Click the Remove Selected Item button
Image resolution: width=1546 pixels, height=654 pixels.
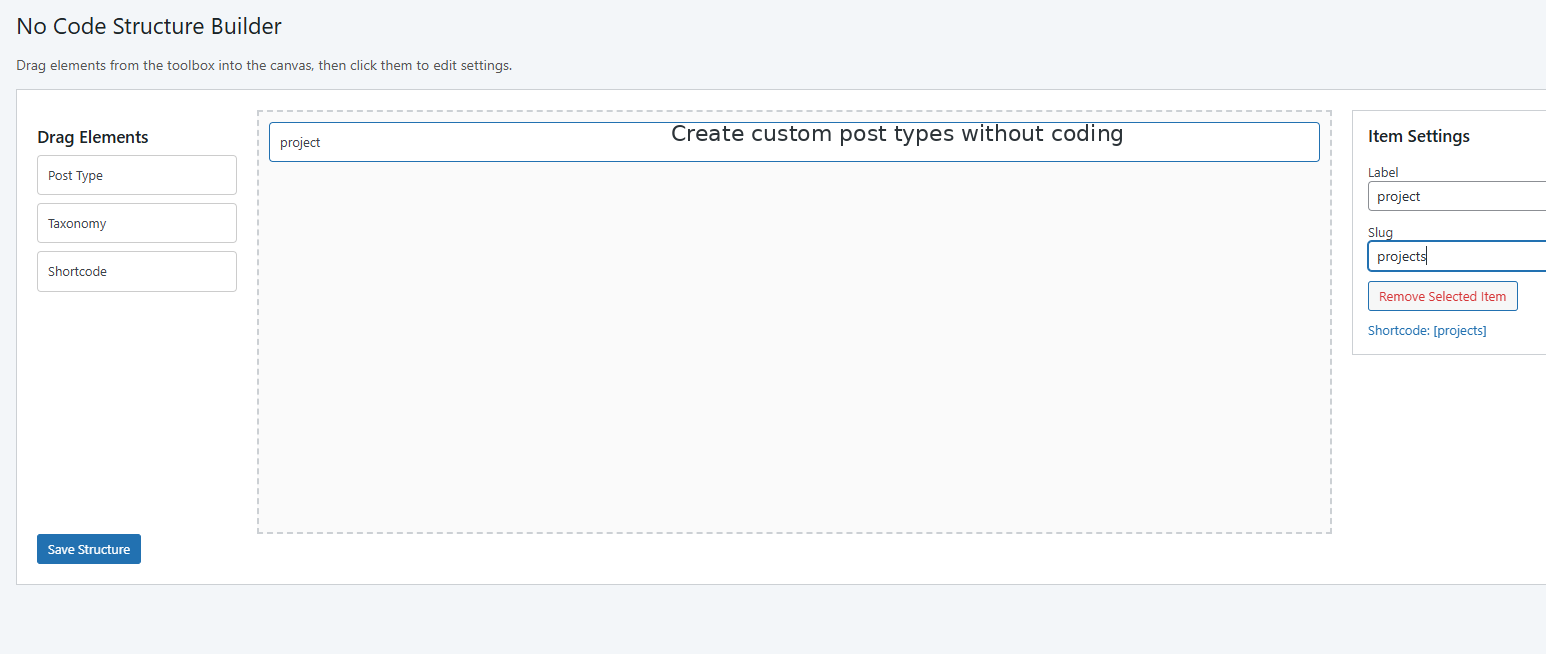[1442, 295]
